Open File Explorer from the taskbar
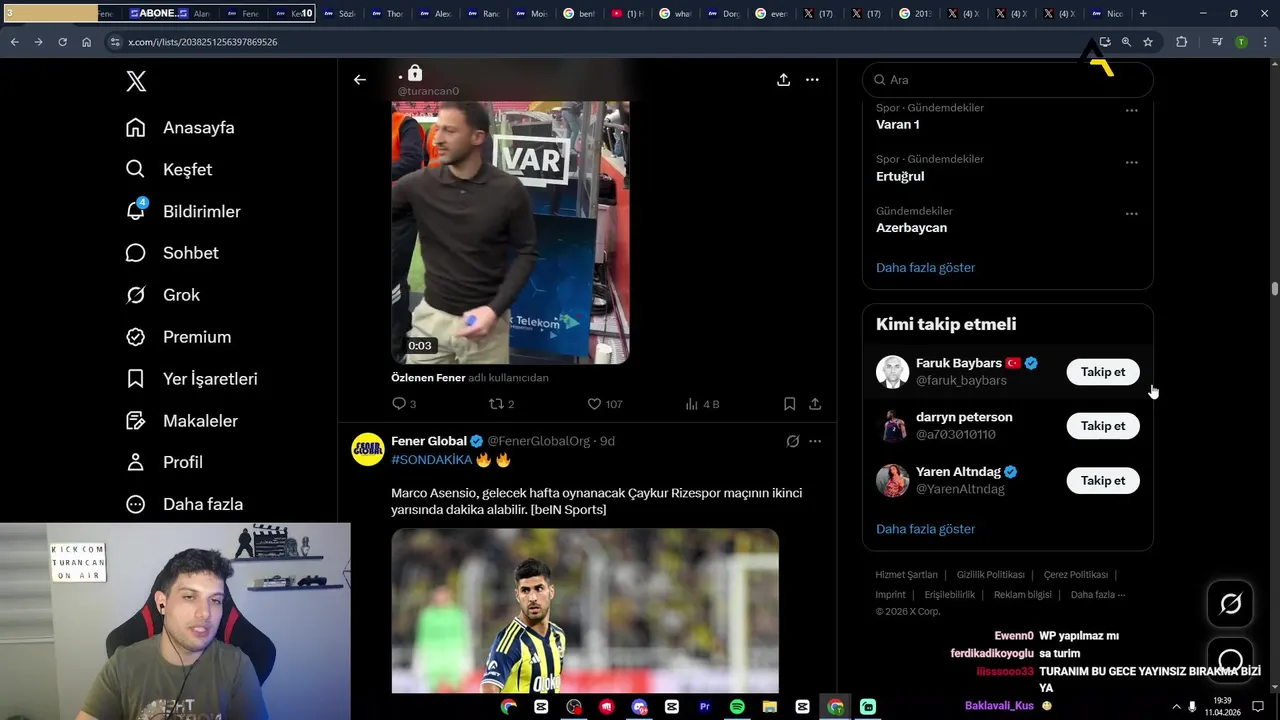Image resolution: width=1280 pixels, height=720 pixels. coord(770,707)
